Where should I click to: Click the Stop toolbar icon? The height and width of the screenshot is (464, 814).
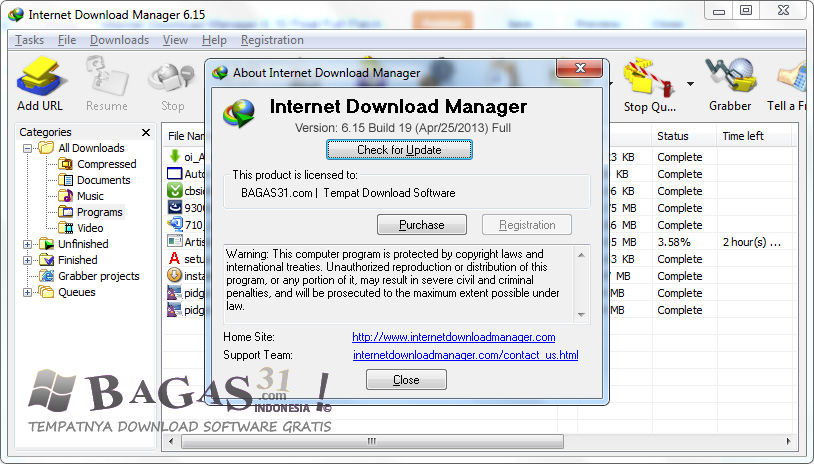[x=172, y=78]
